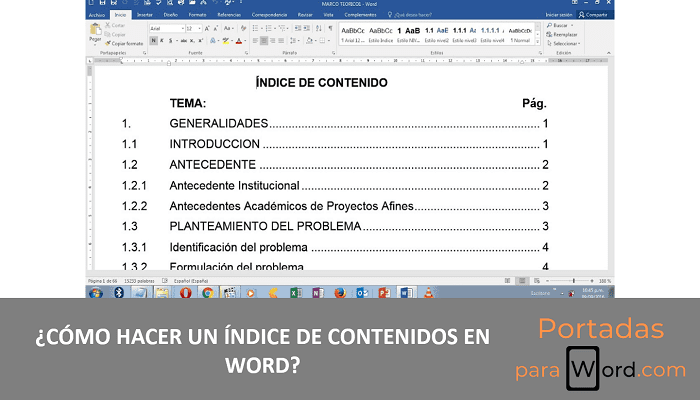Image resolution: width=700 pixels, height=400 pixels.
Task: Click the Cortar scissors command
Action: (115, 25)
